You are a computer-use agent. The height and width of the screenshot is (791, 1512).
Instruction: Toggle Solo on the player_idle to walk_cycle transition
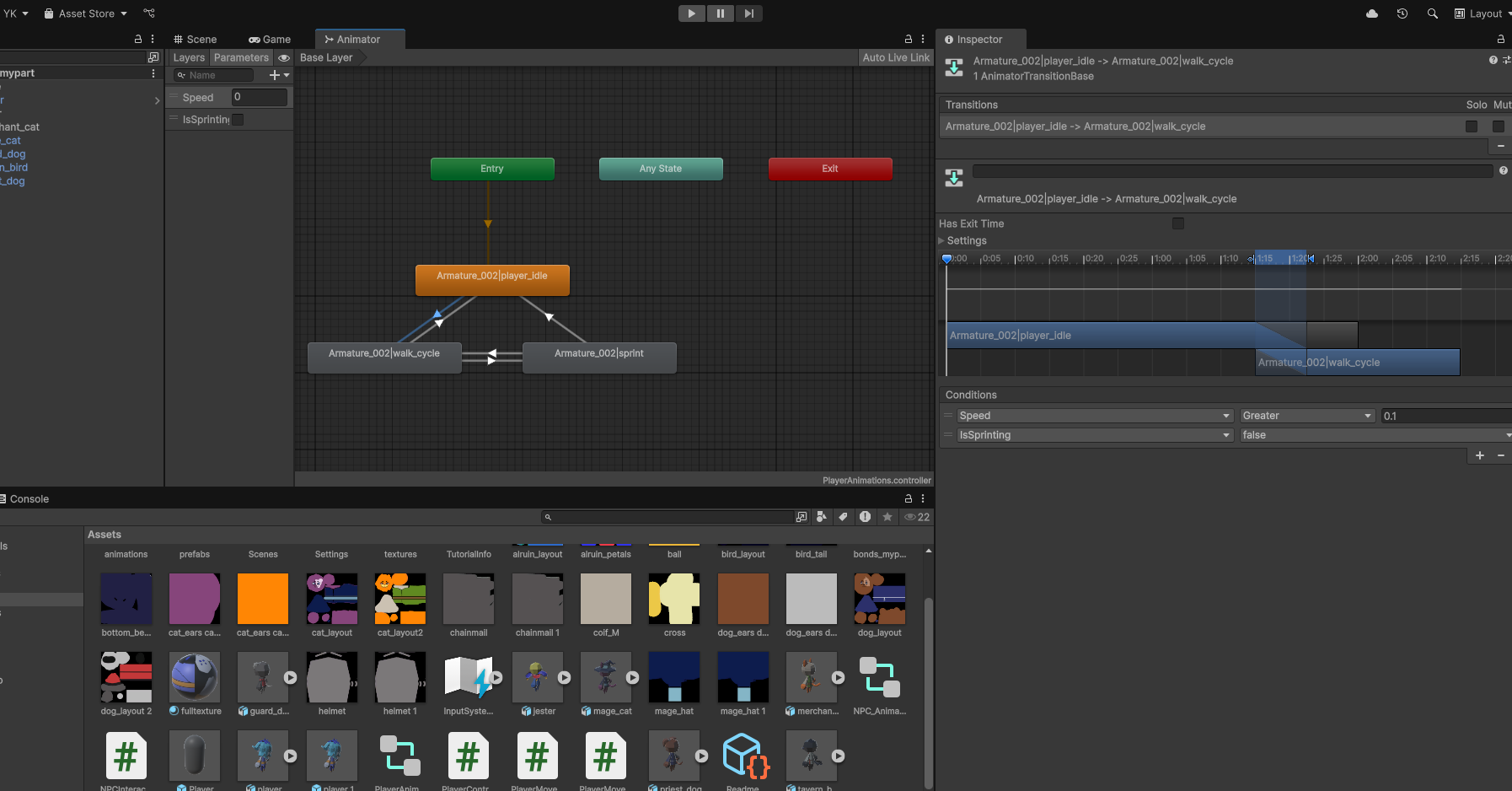click(1472, 126)
